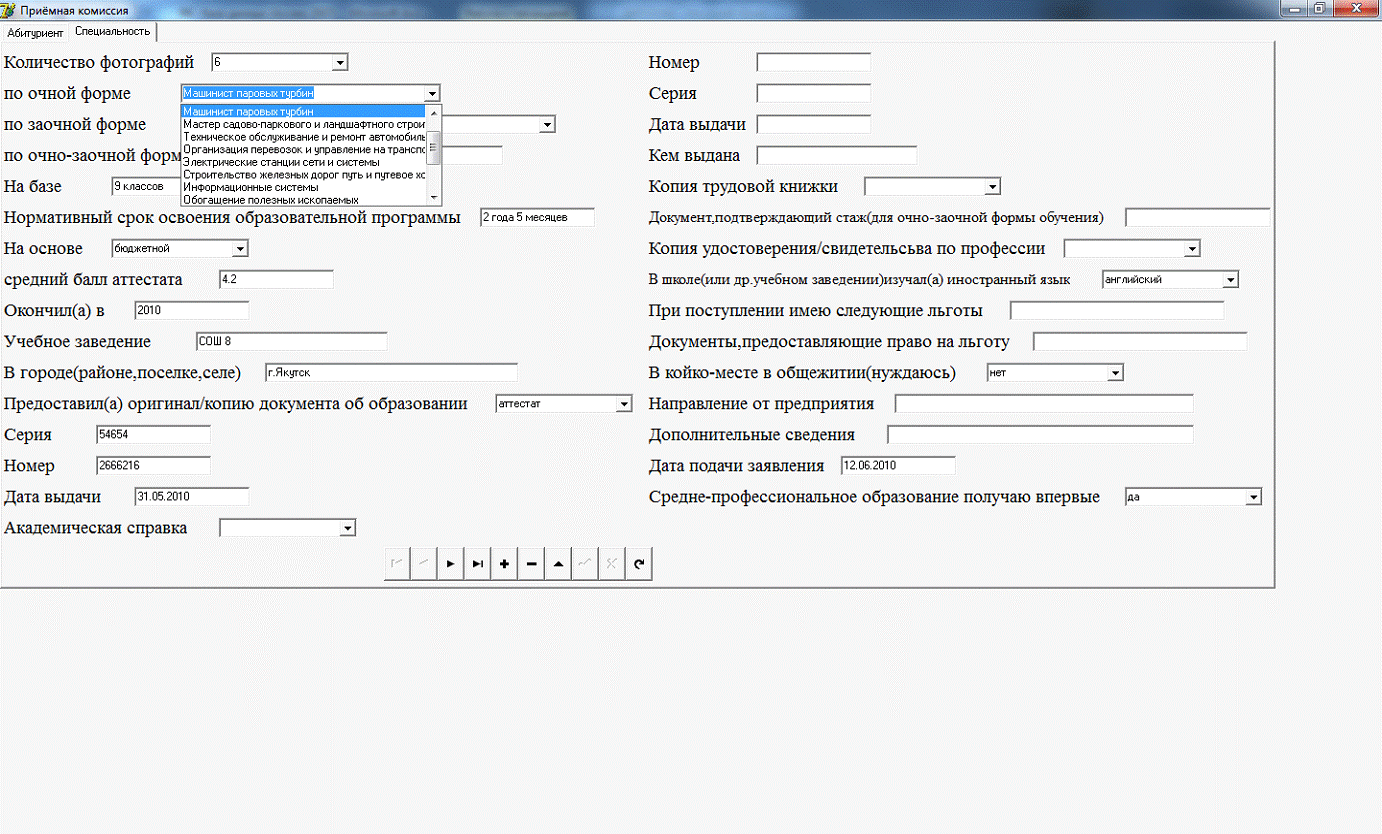
Task: Focus the Направление от предприятия field
Action: click(1044, 404)
